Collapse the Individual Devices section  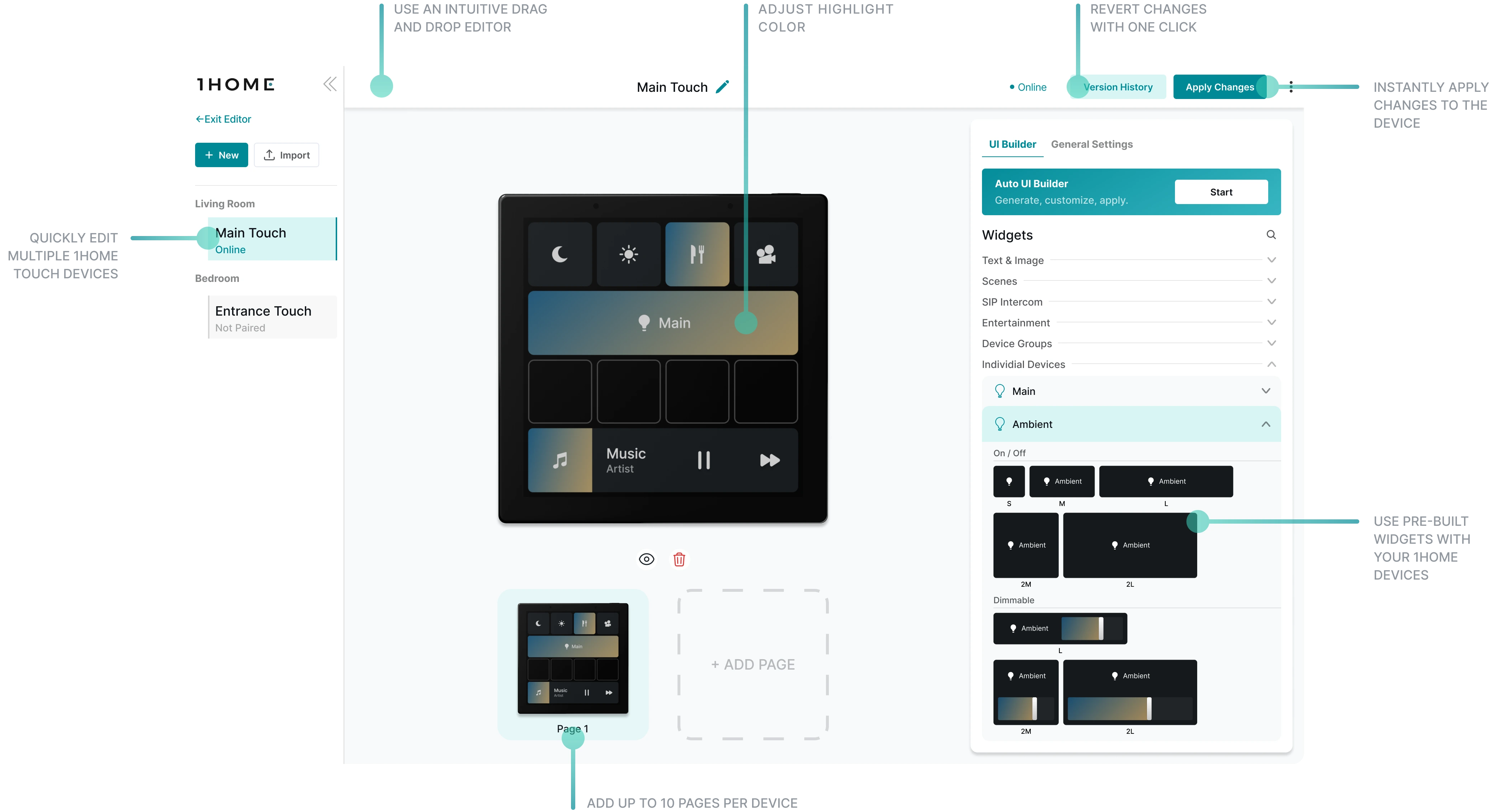pyautogui.click(x=1271, y=364)
